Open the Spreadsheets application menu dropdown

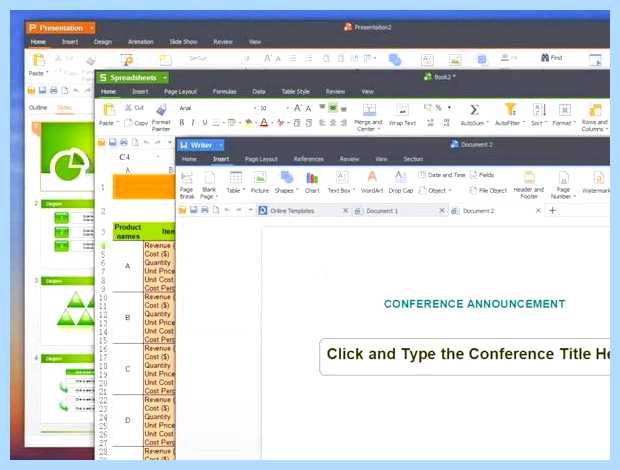(164, 77)
